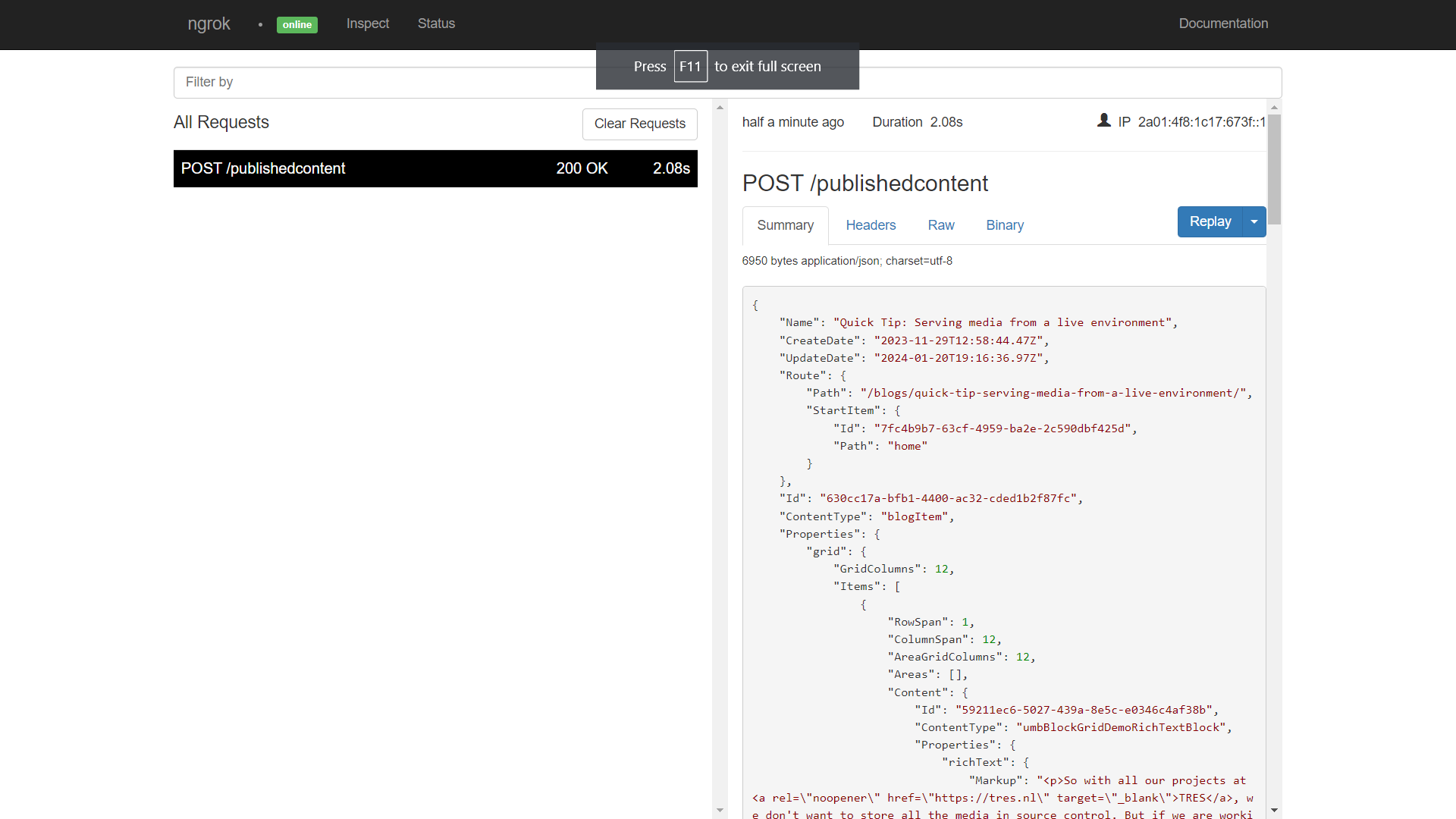Open the Replay dropdown arrow
1456x819 pixels.
point(1254,221)
